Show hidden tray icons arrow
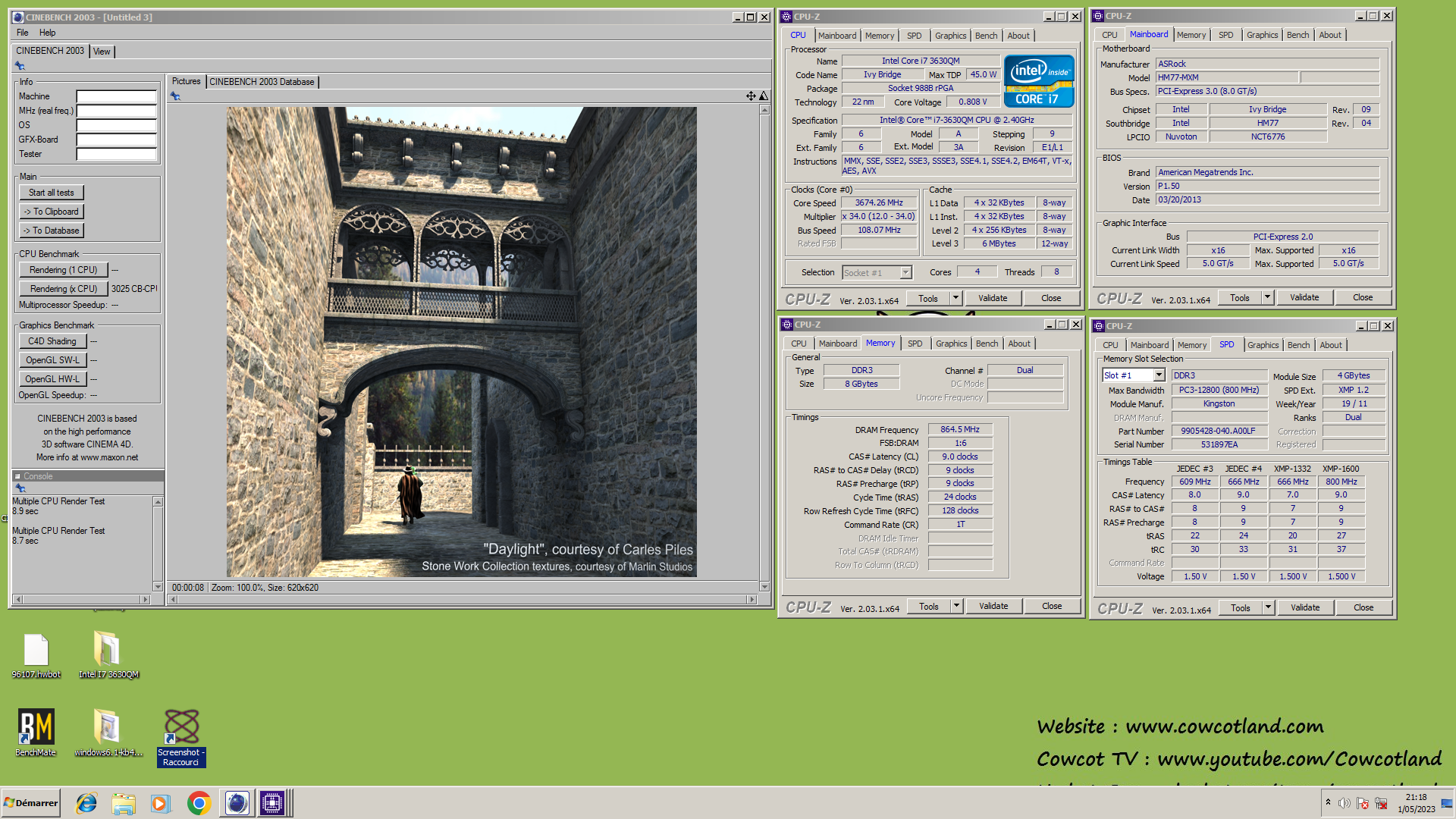Image resolution: width=1456 pixels, height=819 pixels. tap(1328, 802)
